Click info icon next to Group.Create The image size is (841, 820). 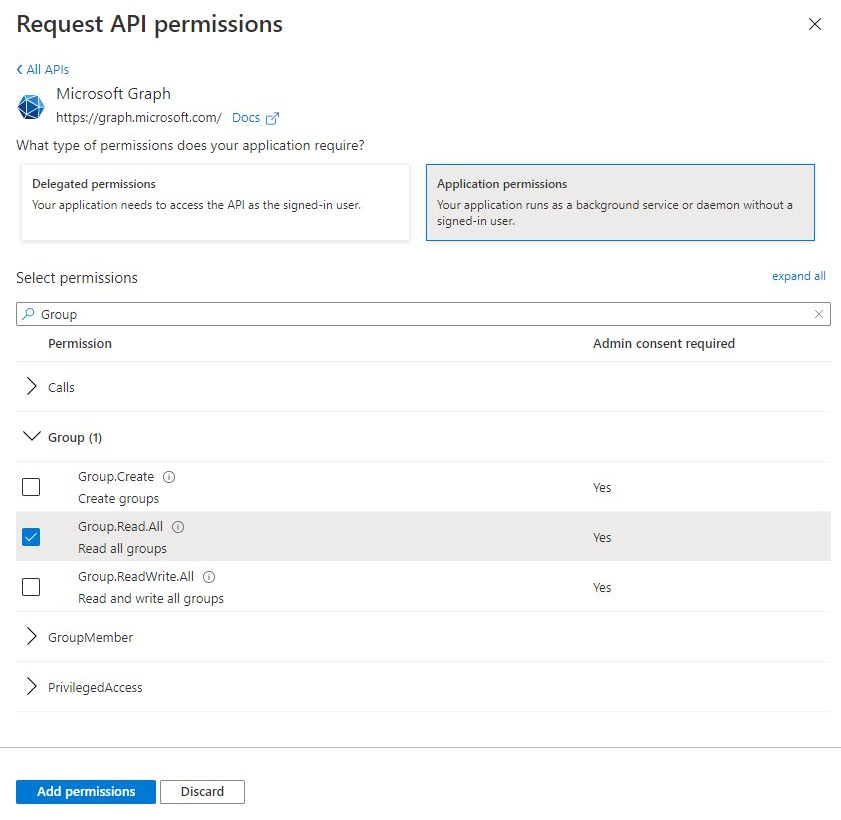coord(169,477)
